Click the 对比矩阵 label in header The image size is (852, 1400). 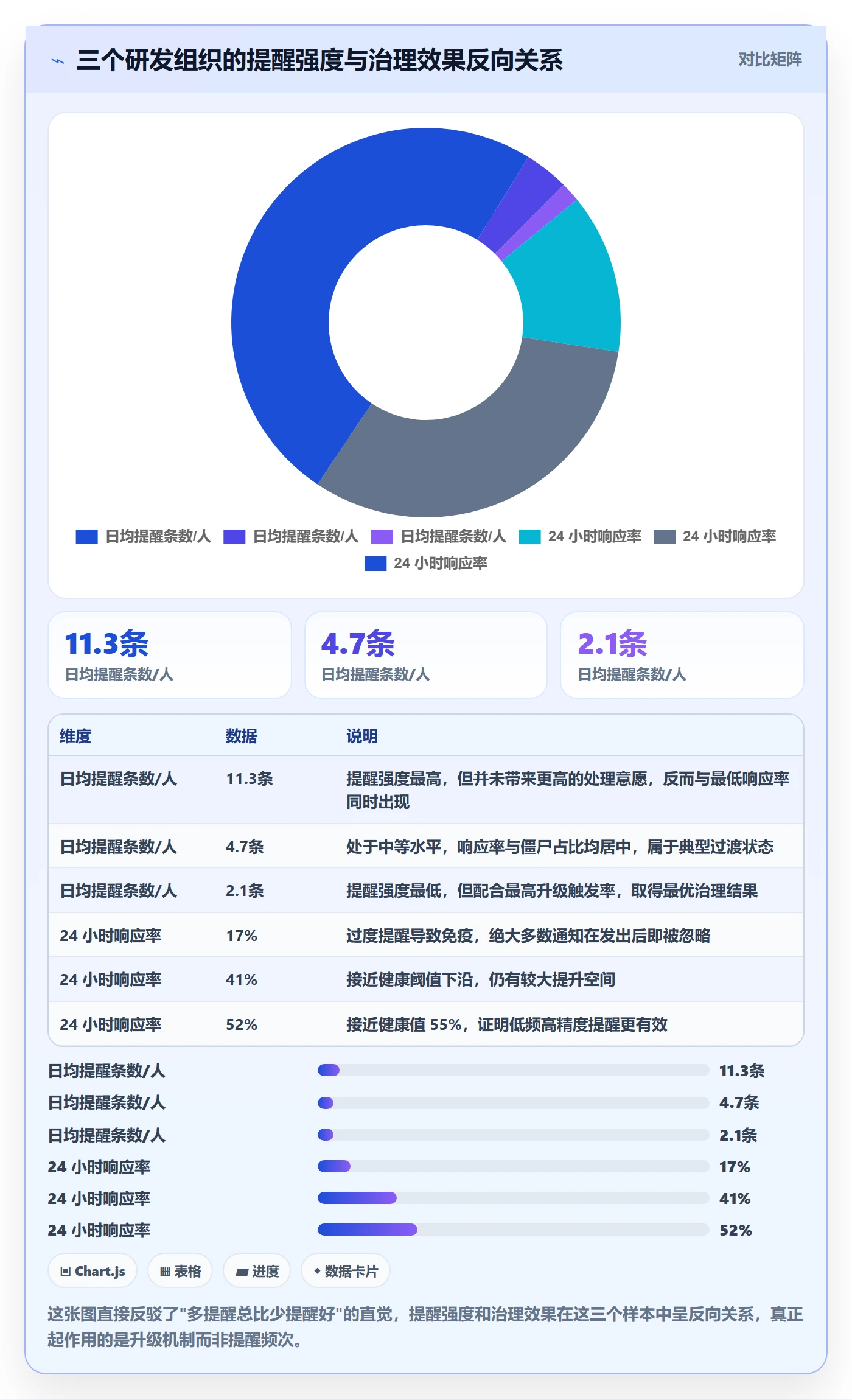tap(770, 59)
